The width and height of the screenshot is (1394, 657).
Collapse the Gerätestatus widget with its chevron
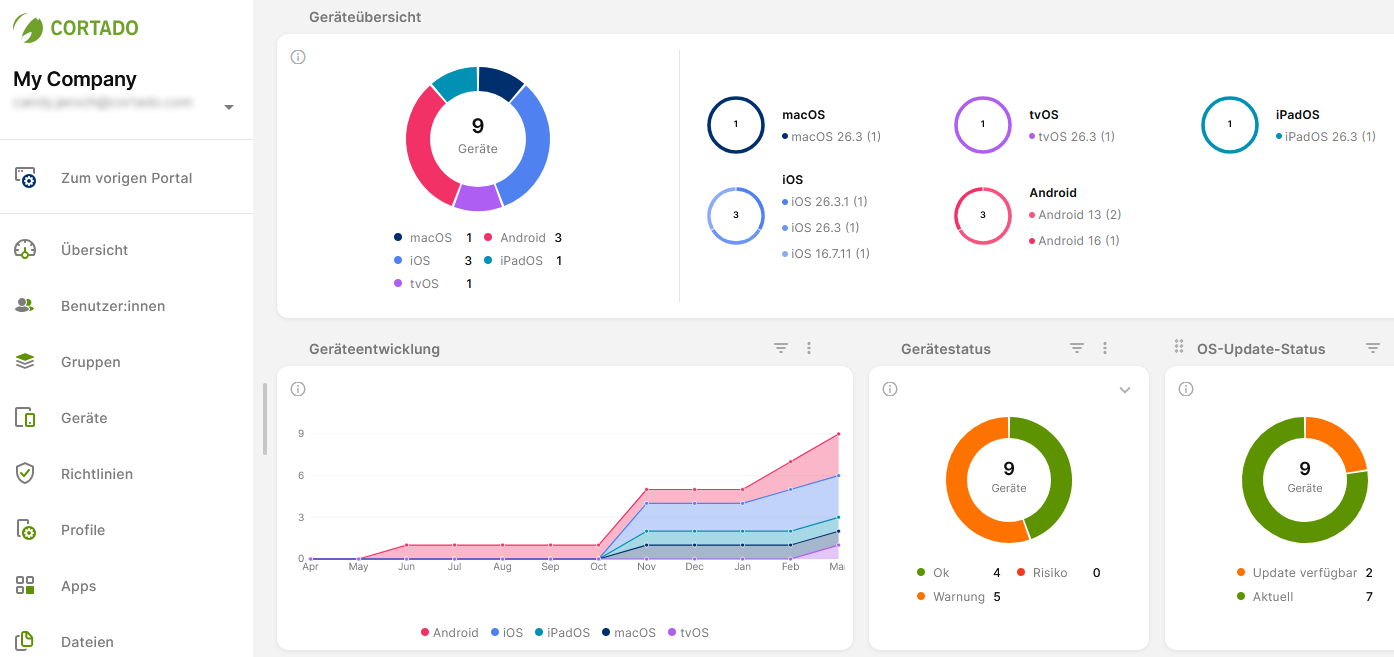click(1126, 389)
